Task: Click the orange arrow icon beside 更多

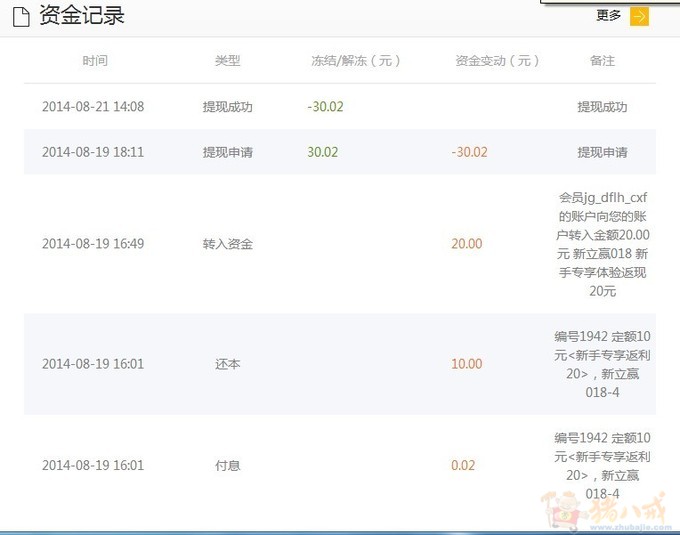Action: (x=639, y=16)
